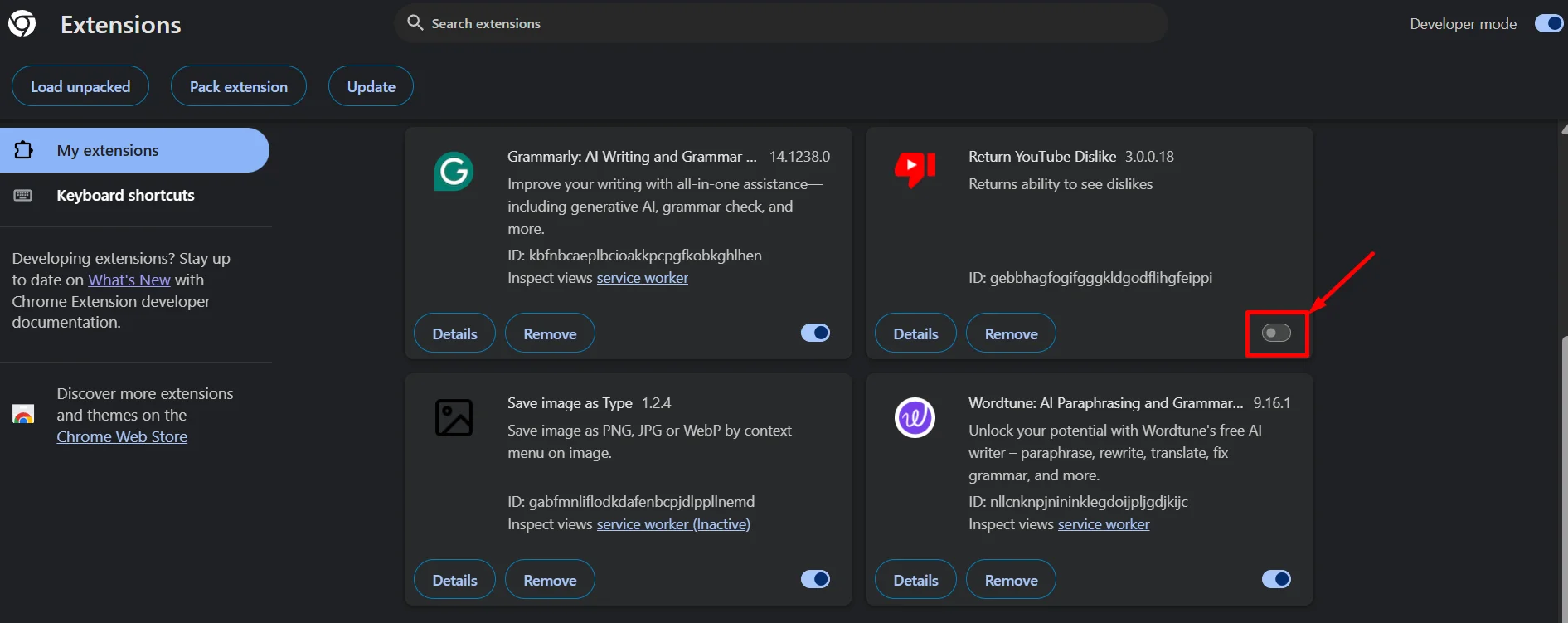Click the Wordtune extension icon
This screenshot has width=1568, height=623.
pos(915,417)
